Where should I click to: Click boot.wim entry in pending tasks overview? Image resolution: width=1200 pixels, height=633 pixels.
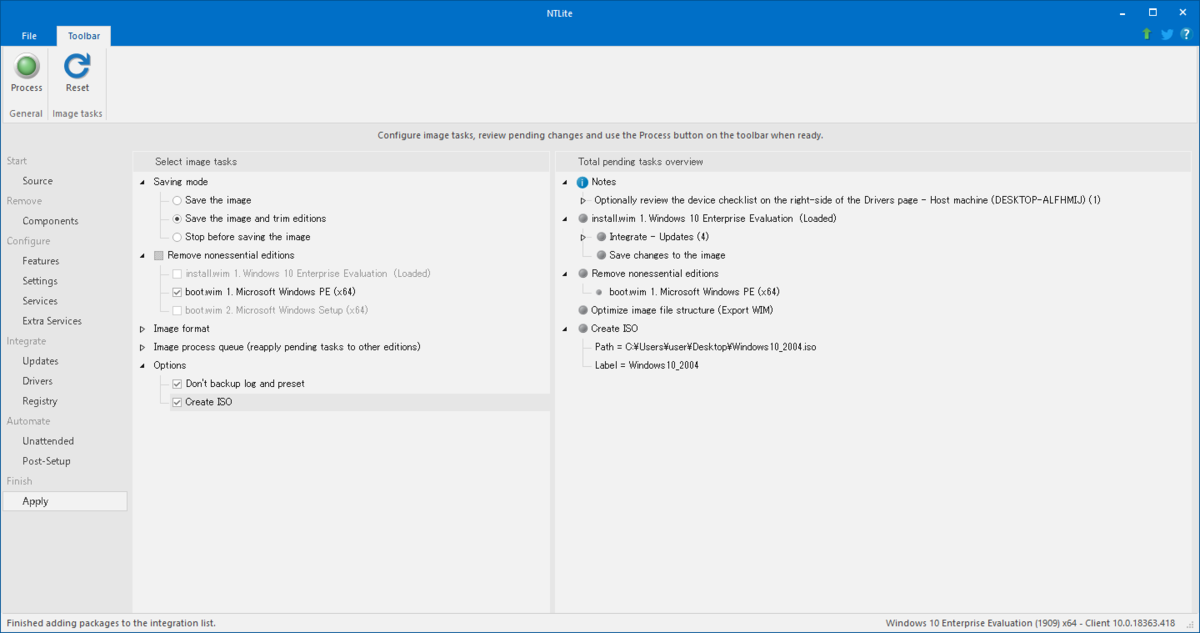(x=694, y=292)
